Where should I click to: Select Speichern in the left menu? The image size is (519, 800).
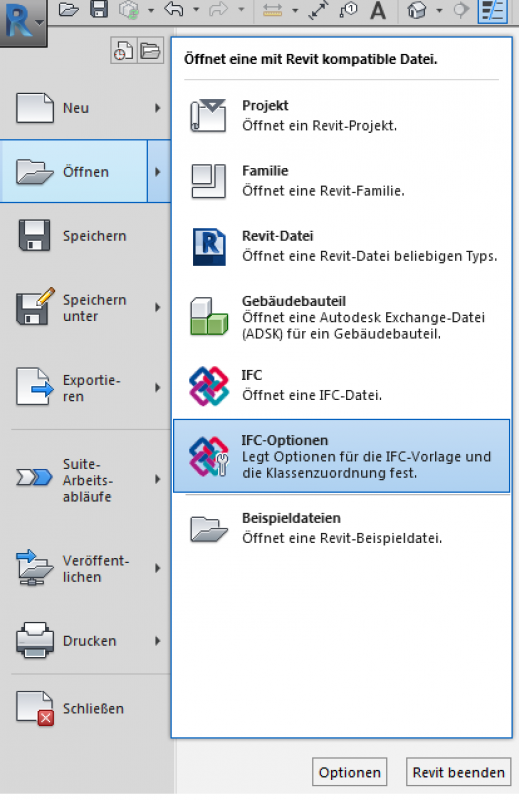85,236
